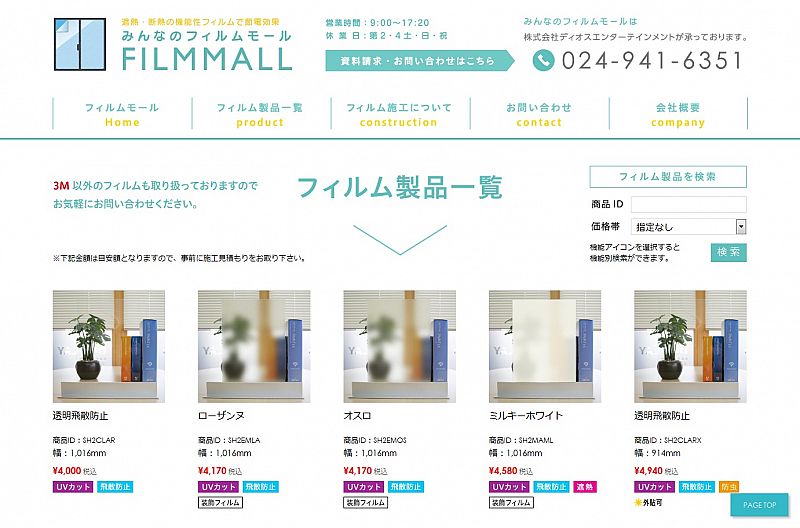Click the PAGETOP button

coord(759,505)
